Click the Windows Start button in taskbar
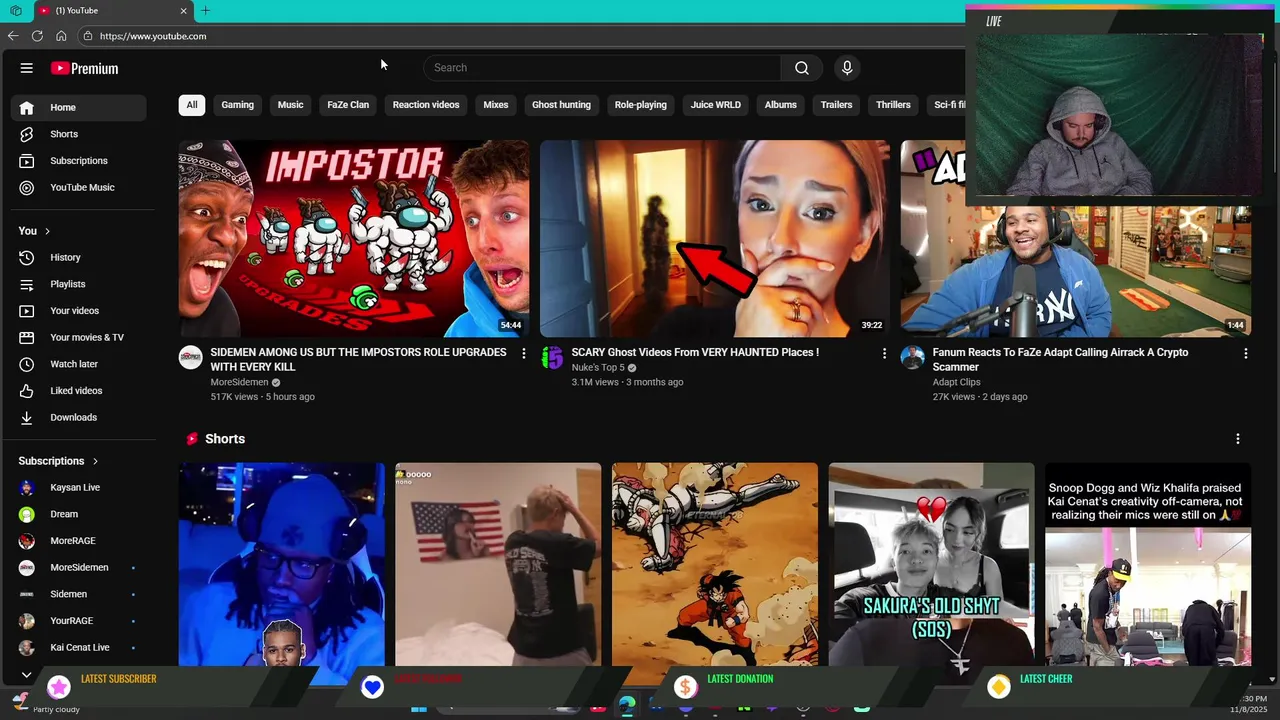 click(419, 708)
